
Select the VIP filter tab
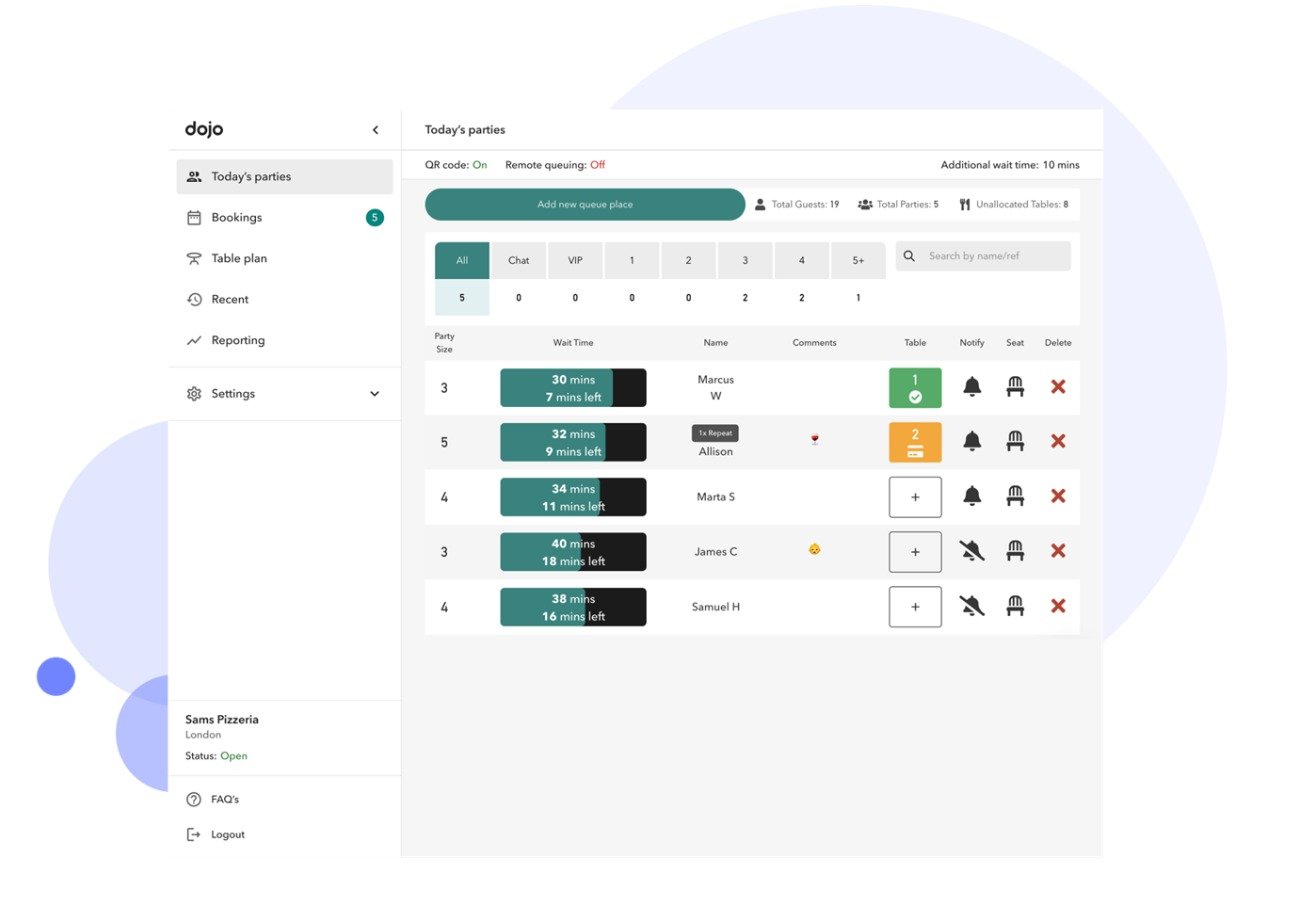[x=575, y=260]
